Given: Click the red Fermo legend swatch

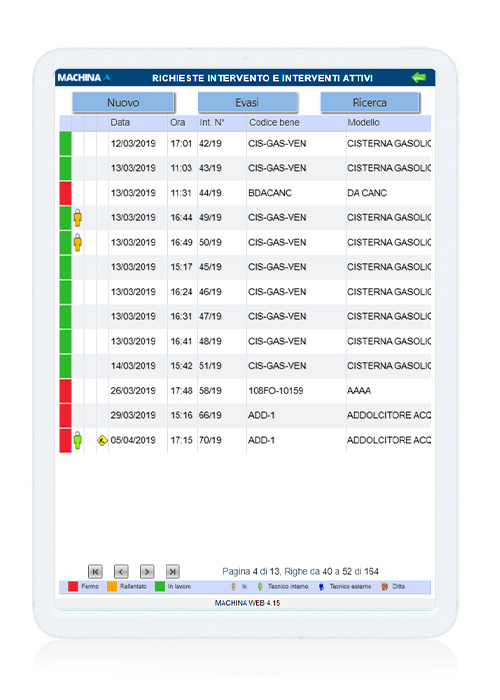Looking at the screenshot, I should point(73,586).
